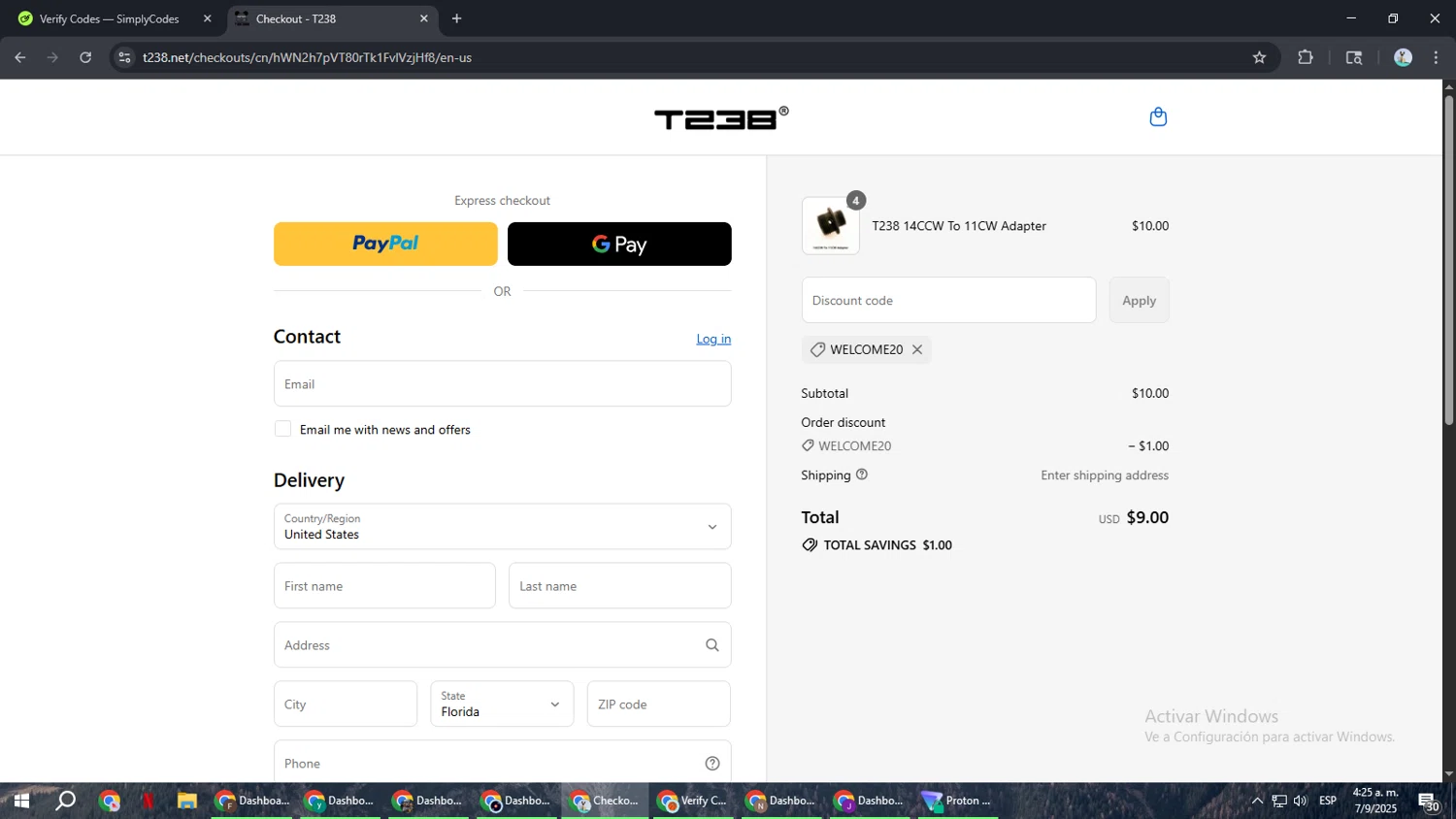Switch to the Checko... taskbar window

605,801
